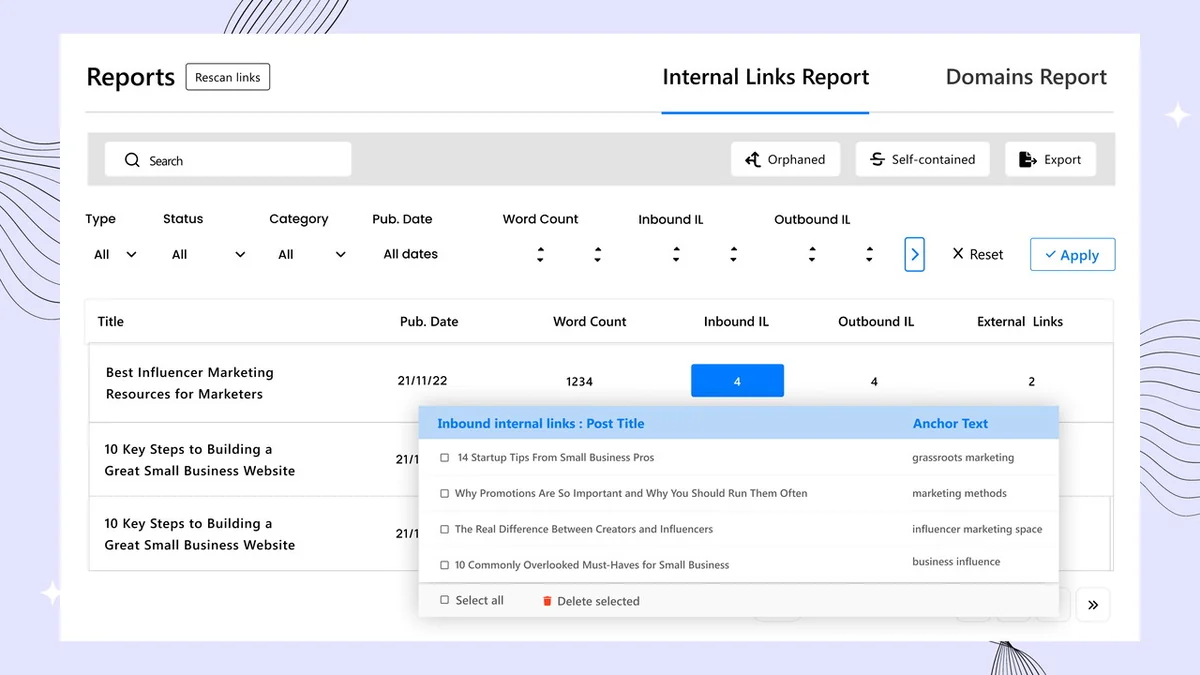This screenshot has width=1200, height=675.
Task: Click the Orphaned filter icon
Action: pos(753,160)
